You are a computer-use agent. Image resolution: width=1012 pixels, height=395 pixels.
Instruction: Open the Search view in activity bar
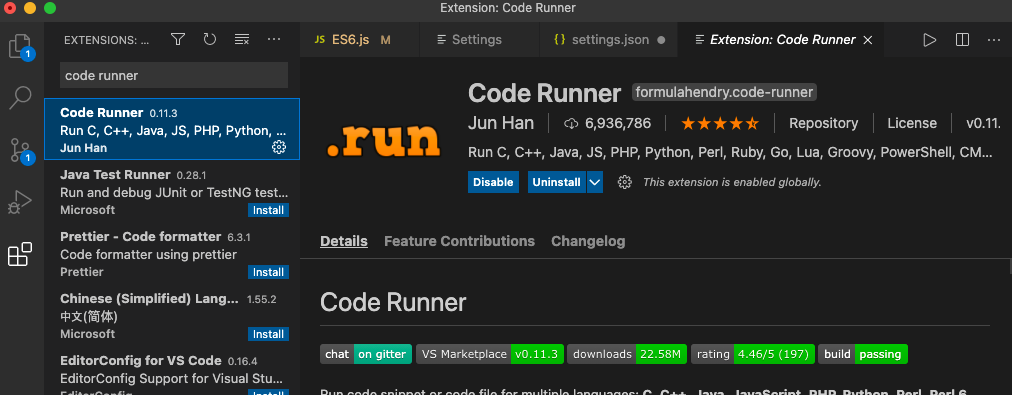point(21,97)
